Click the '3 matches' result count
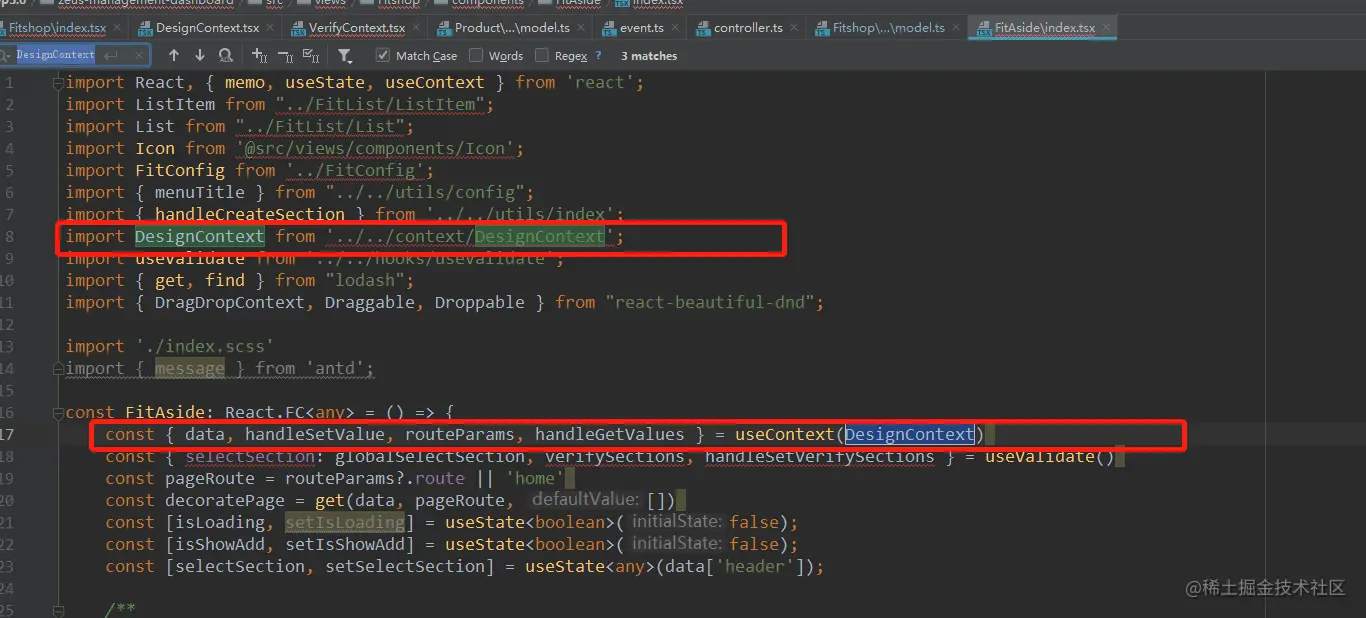The width and height of the screenshot is (1366, 618). pos(649,56)
